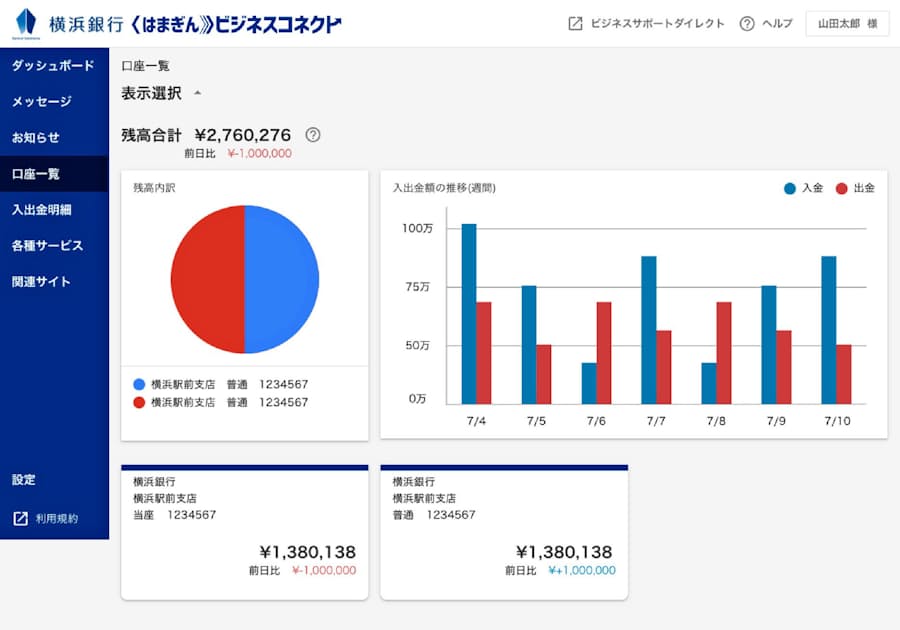
Task: Click the blue half of the pie chart
Action: (x=282, y=279)
